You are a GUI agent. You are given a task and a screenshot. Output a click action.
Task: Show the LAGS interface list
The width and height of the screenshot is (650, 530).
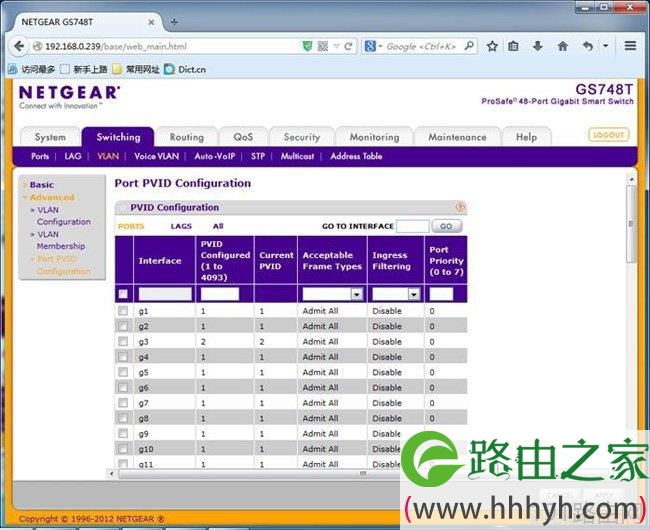pos(181,226)
